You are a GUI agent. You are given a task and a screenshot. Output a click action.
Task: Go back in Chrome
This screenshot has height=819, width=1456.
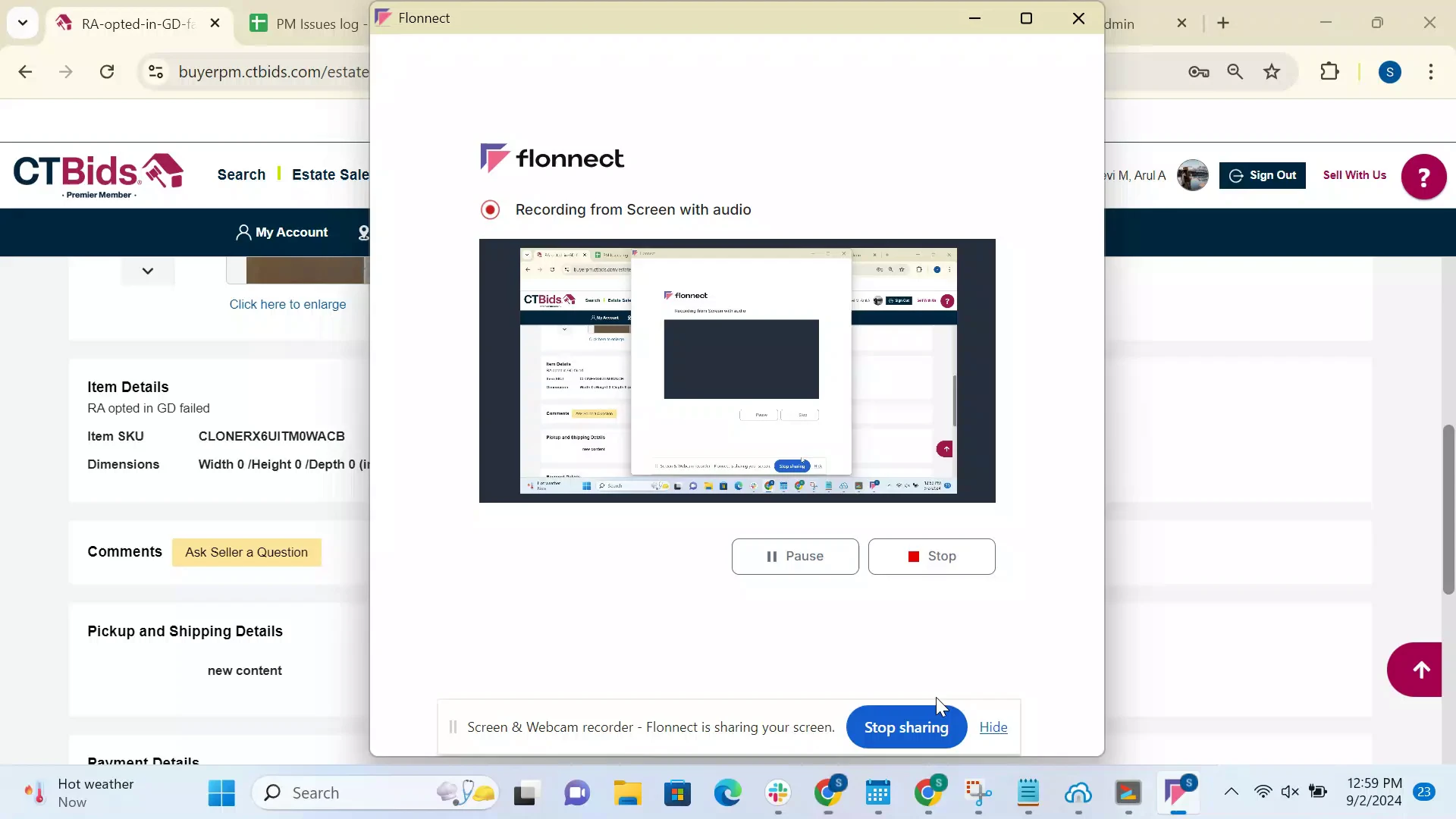pyautogui.click(x=25, y=72)
